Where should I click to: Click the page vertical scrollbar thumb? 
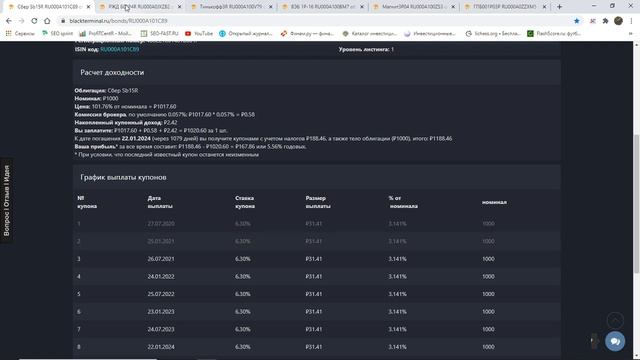pos(636,204)
